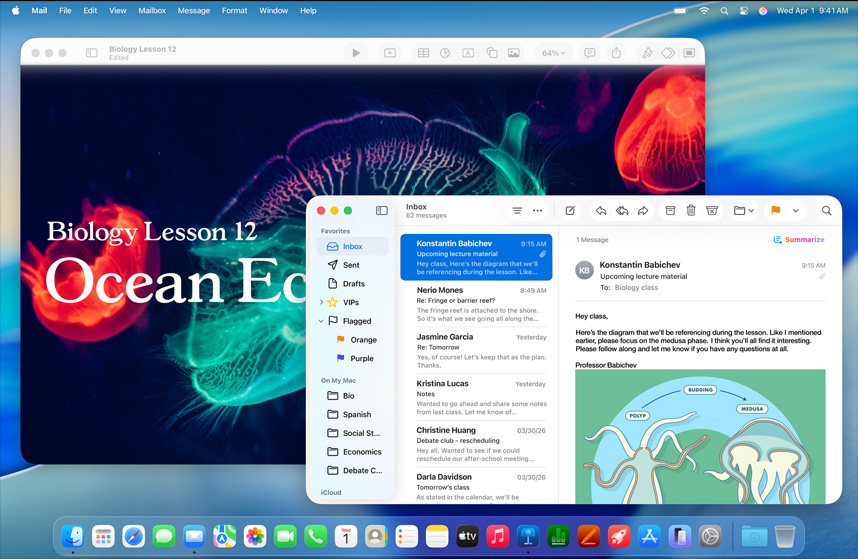Click Summarize in message header
Viewport: 858px width, 559px height.
799,240
